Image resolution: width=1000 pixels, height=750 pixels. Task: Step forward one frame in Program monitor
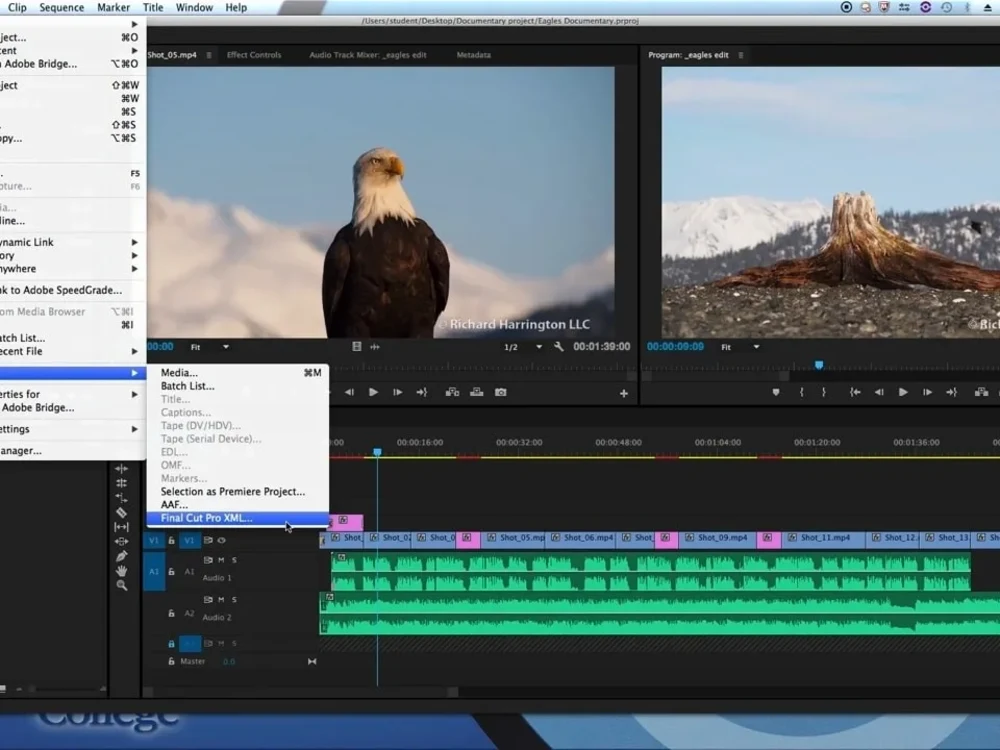(x=927, y=392)
